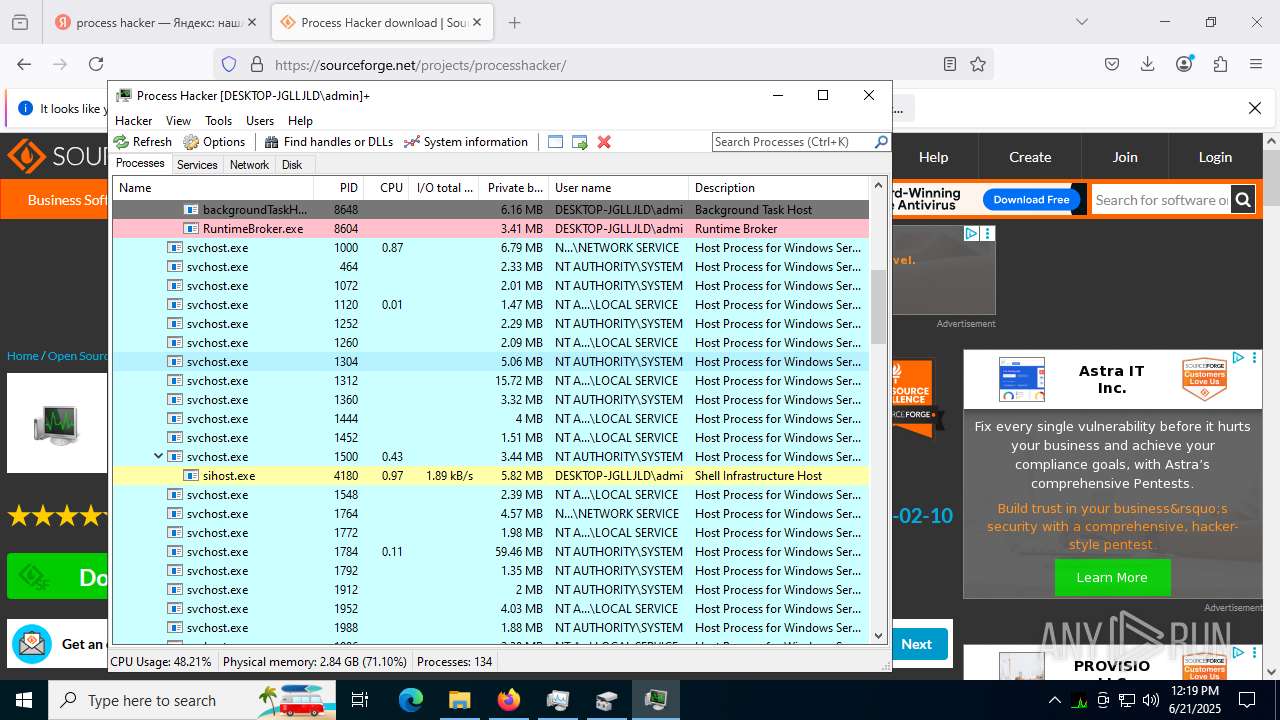The image size is (1280, 720).
Task: Select svchost.exe with PID 1784
Action: pos(490,552)
